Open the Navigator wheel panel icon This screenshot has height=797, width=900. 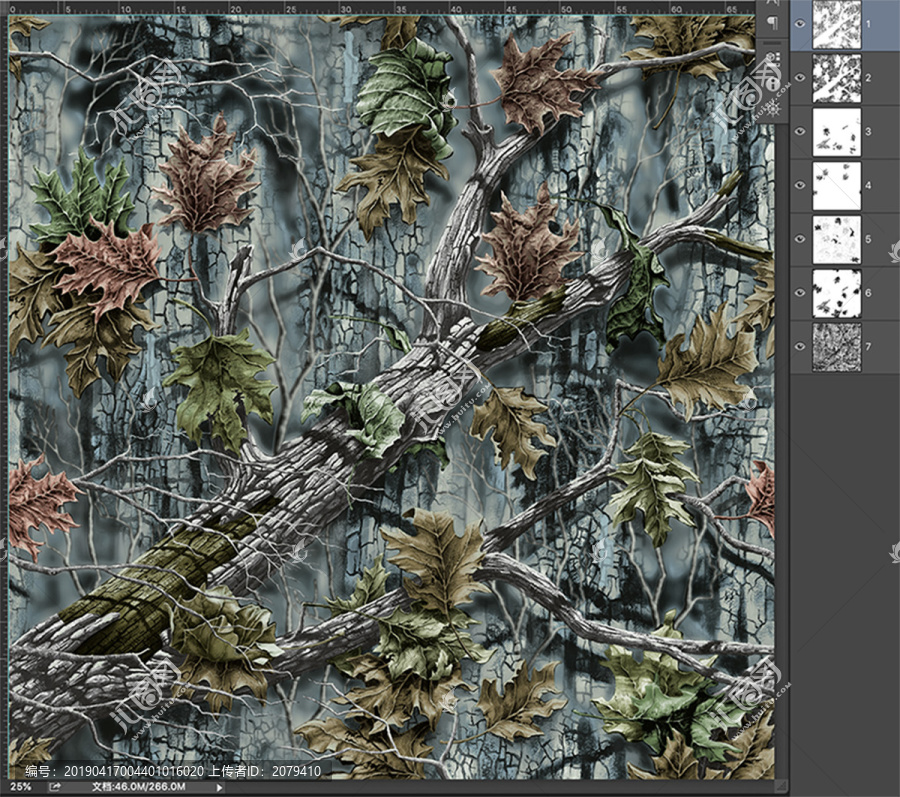[x=773, y=109]
